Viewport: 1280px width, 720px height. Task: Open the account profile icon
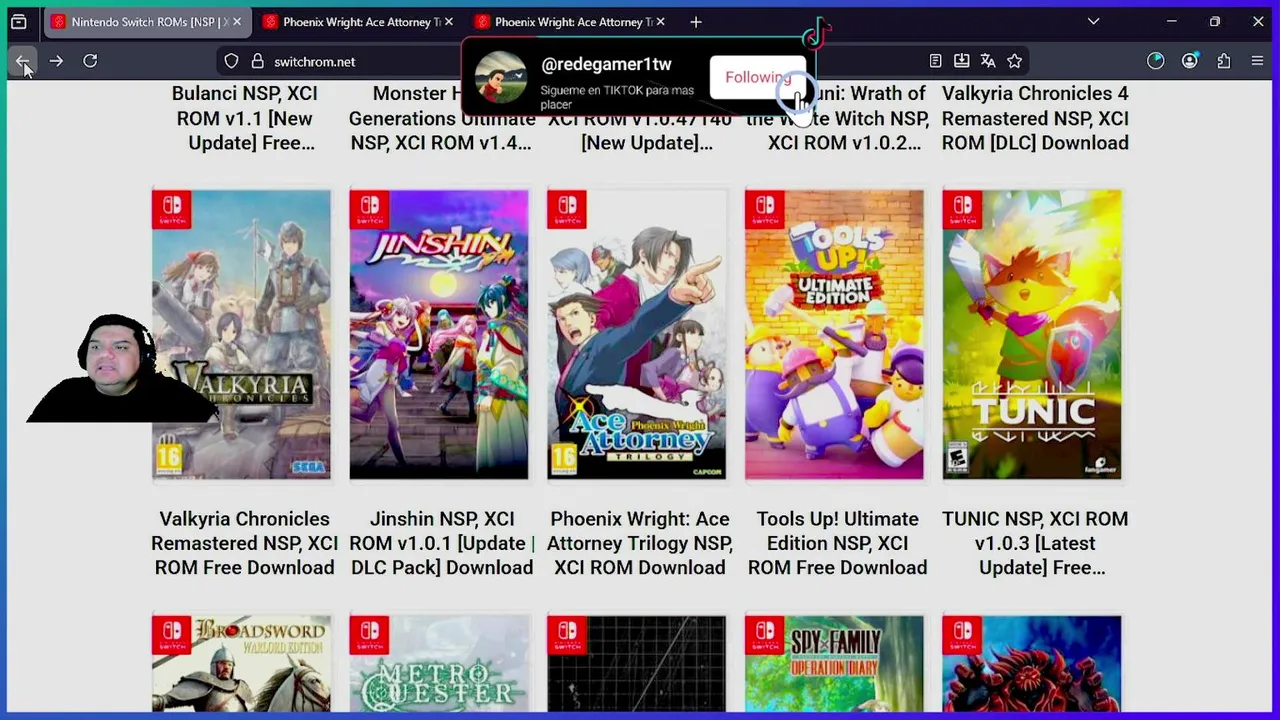(x=1189, y=62)
